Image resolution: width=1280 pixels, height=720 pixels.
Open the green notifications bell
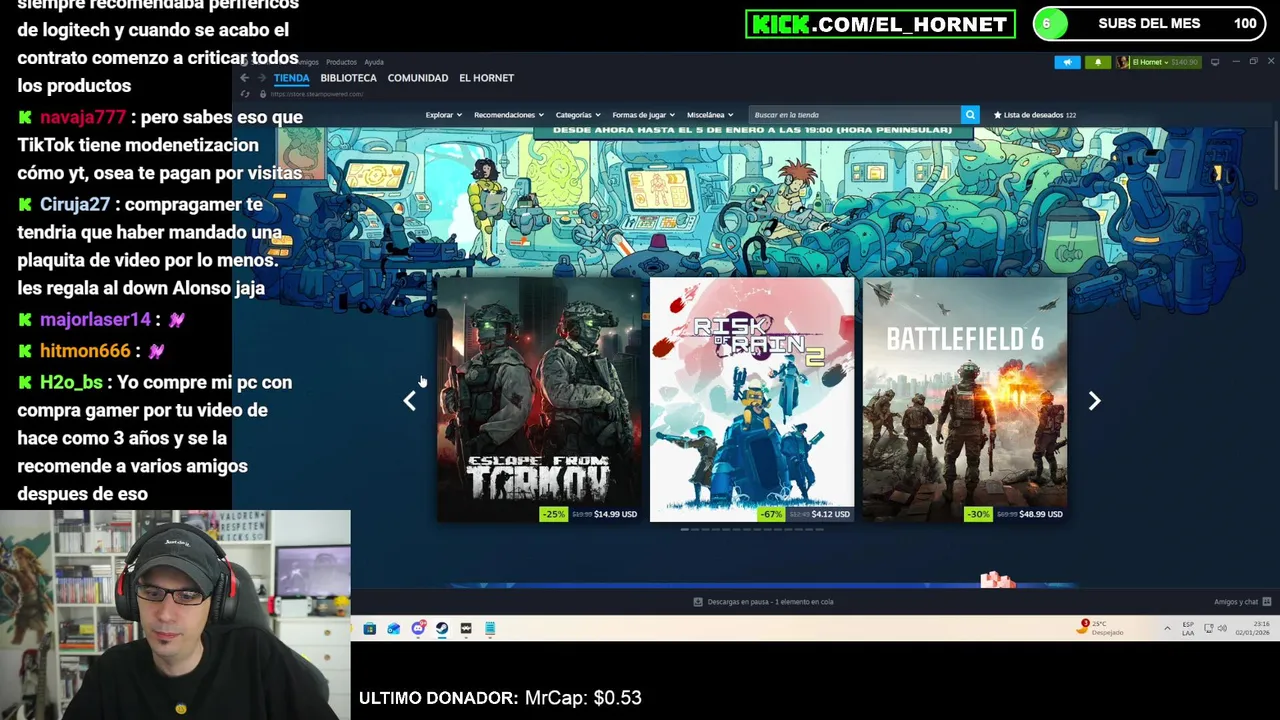click(1098, 62)
